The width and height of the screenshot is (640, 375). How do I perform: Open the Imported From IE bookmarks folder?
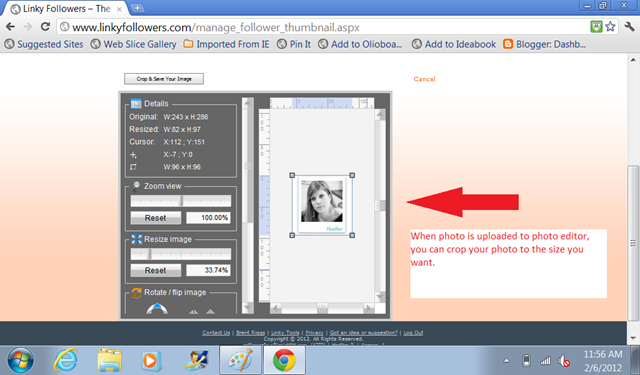[x=227, y=44]
